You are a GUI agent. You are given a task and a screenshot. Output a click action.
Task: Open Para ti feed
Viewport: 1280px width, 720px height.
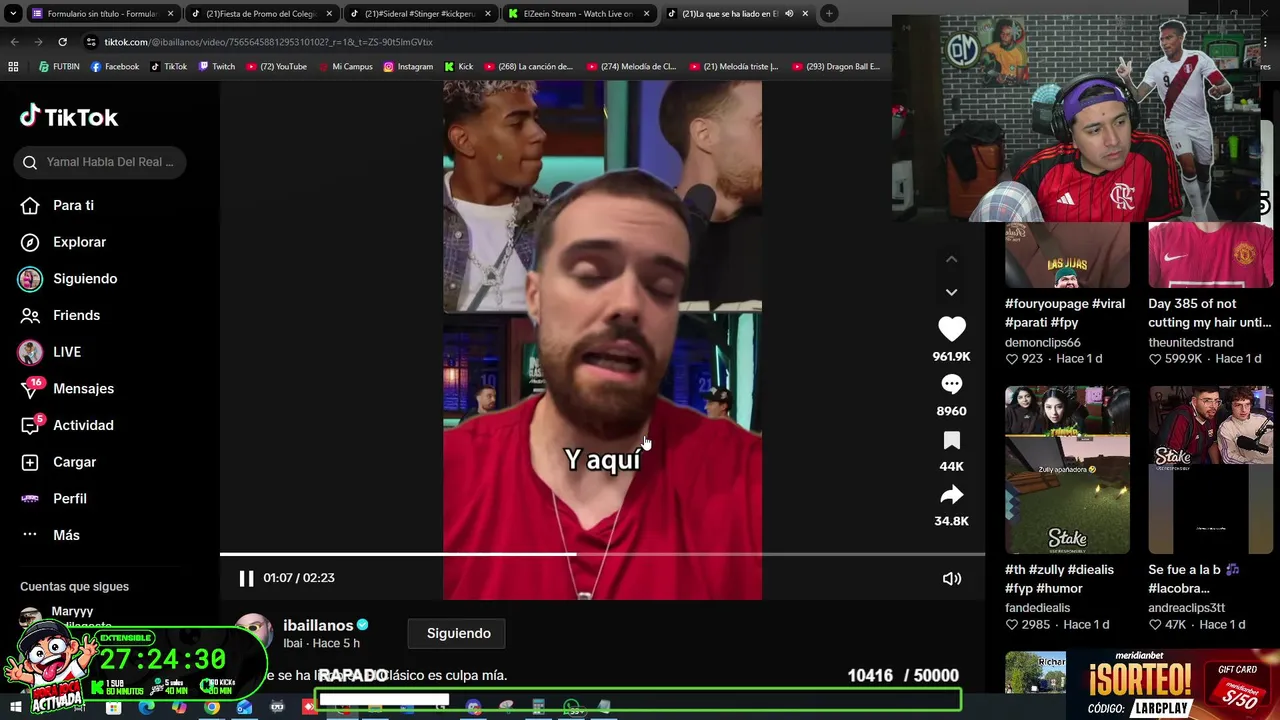(x=73, y=205)
